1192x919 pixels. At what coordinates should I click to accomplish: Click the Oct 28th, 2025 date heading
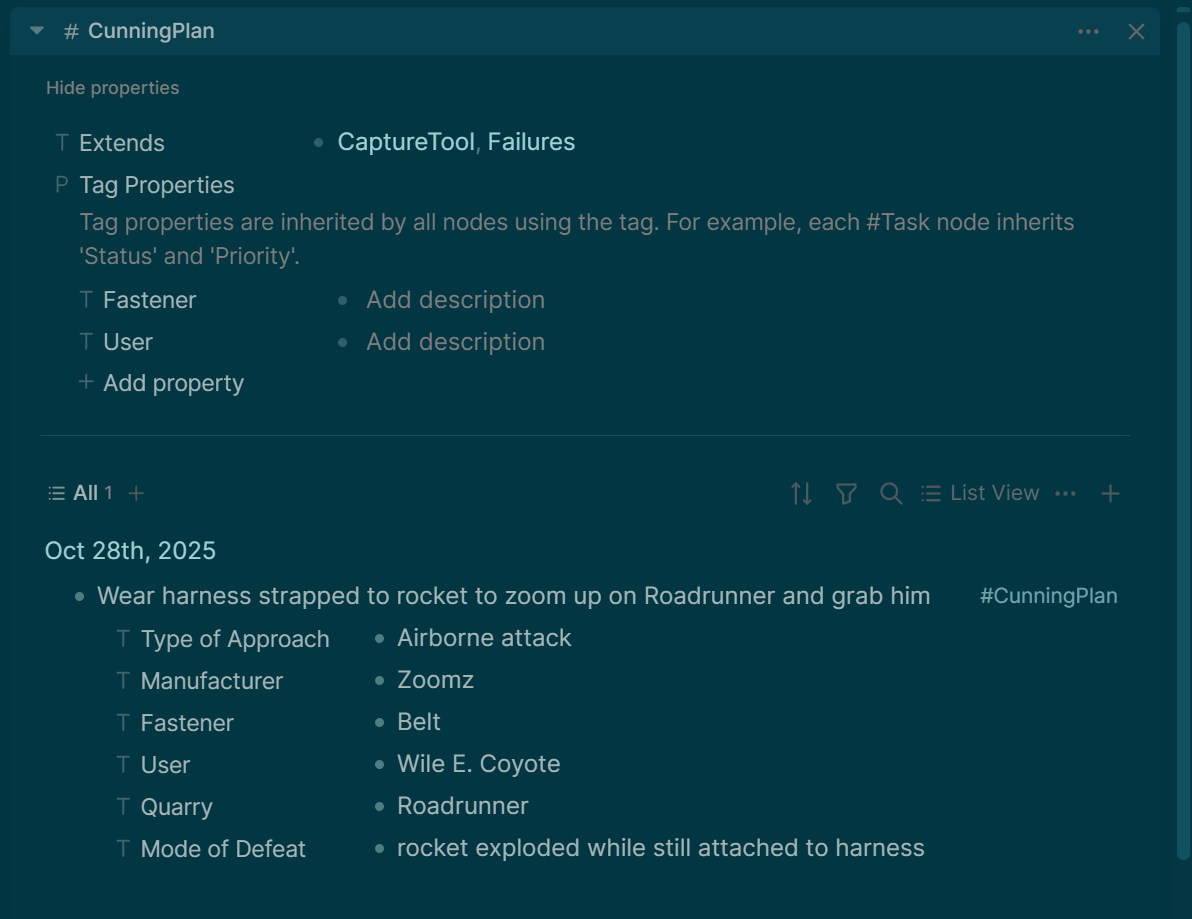tap(130, 550)
